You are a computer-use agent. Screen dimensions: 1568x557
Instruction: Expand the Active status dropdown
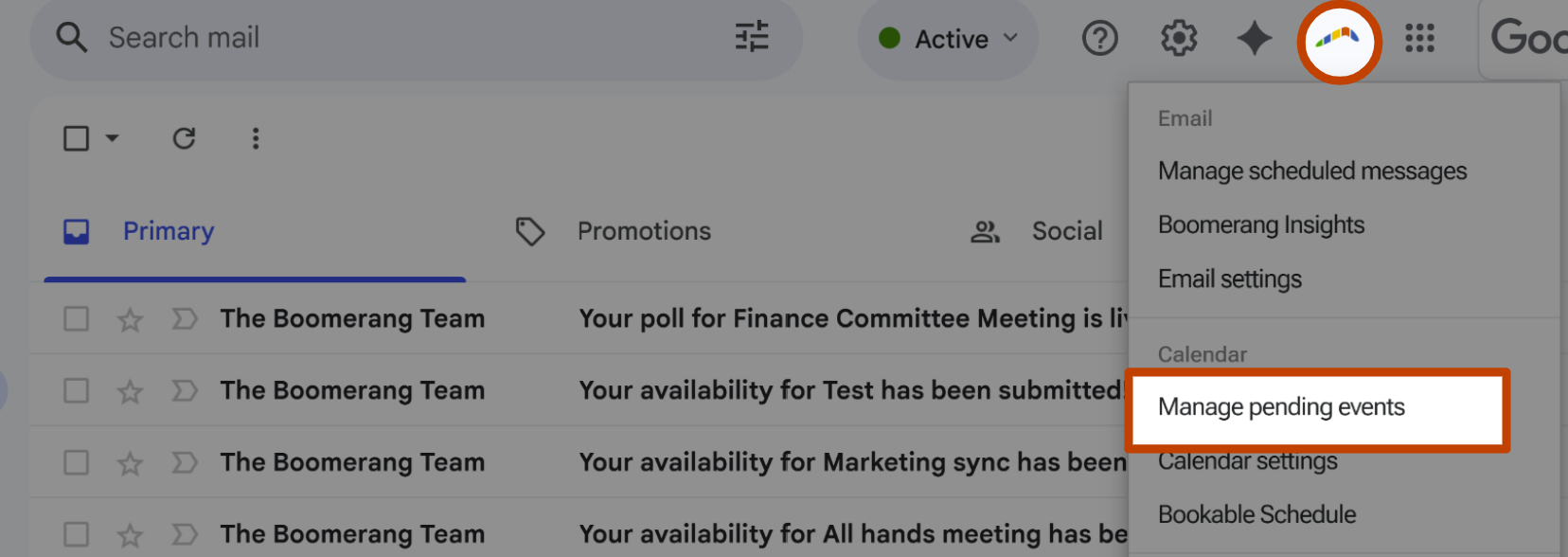click(948, 39)
